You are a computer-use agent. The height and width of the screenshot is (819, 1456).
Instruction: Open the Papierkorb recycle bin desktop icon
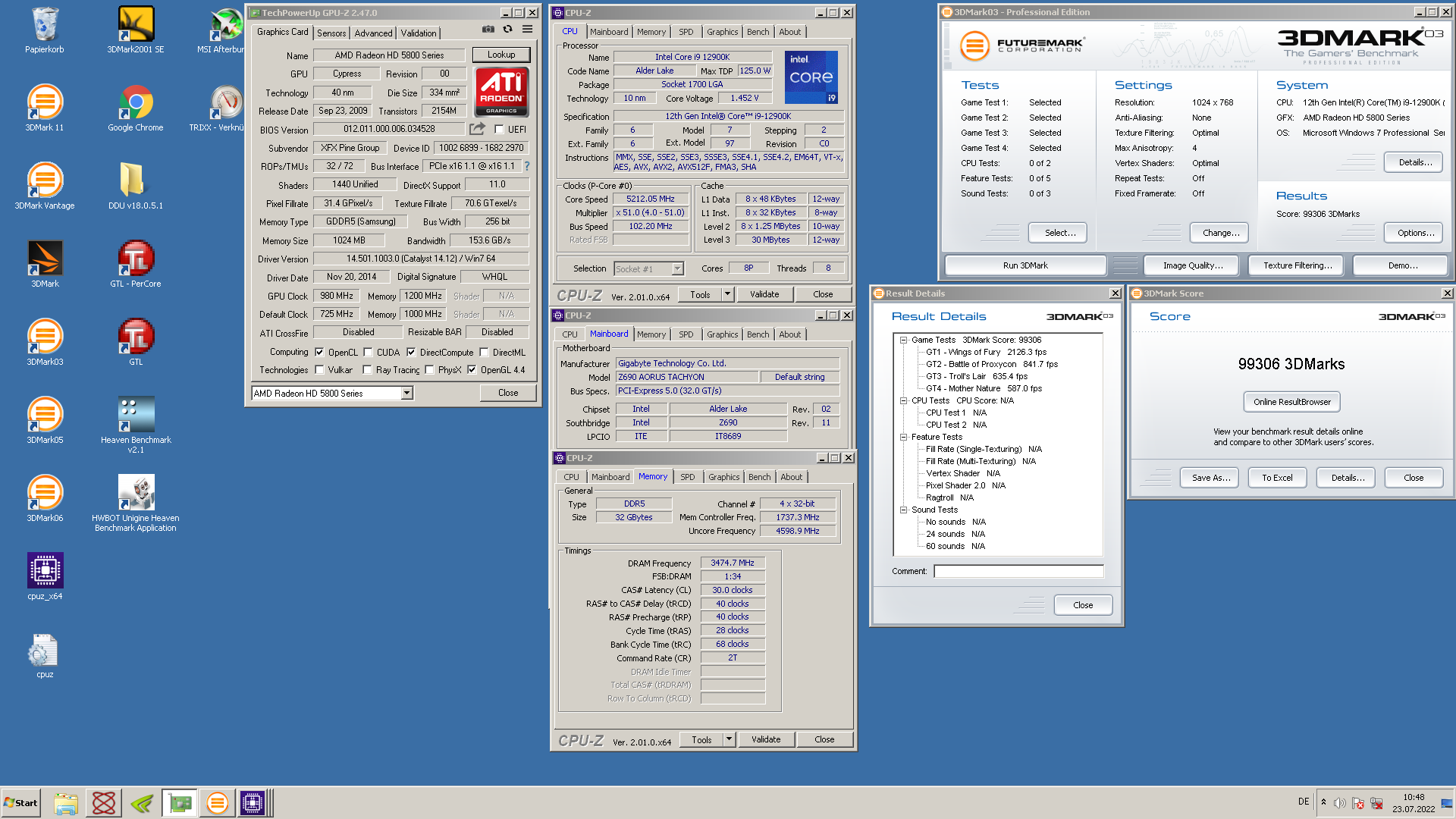coord(45,30)
